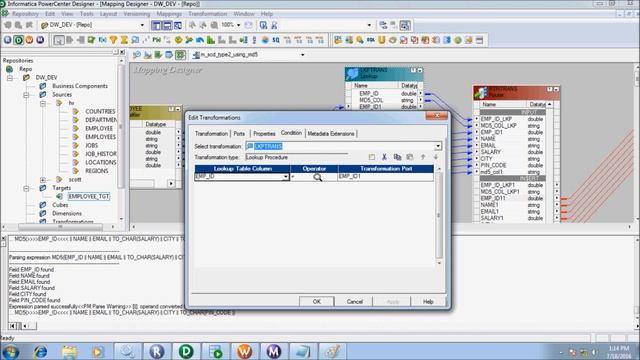Click the condition grid vertical scrollbar
Viewport: 640px width, 360px height.
click(439, 216)
